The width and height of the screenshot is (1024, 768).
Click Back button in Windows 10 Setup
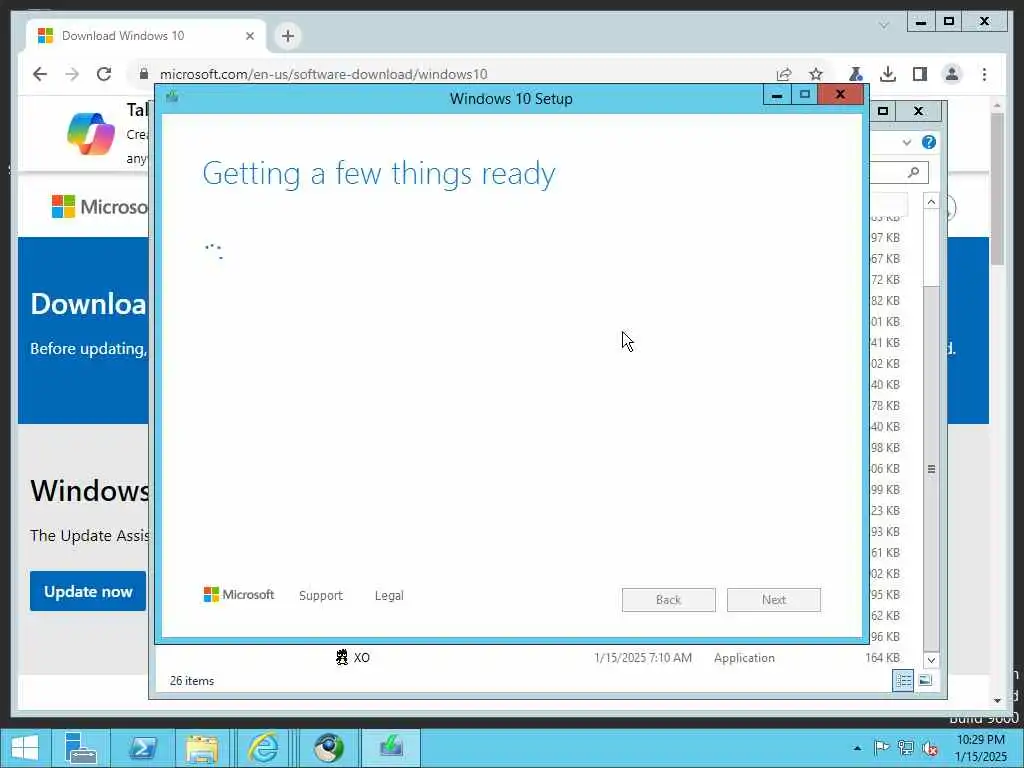(669, 600)
